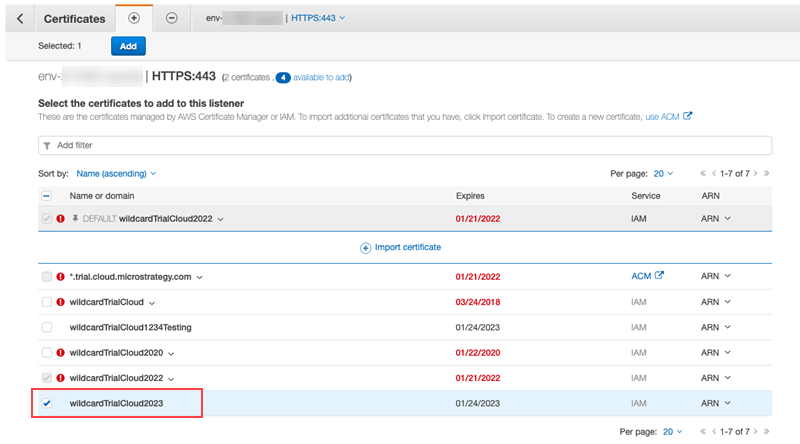Image resolution: width=800 pixels, height=444 pixels.
Task: Switch to the Certificates tab
Action: (x=77, y=19)
